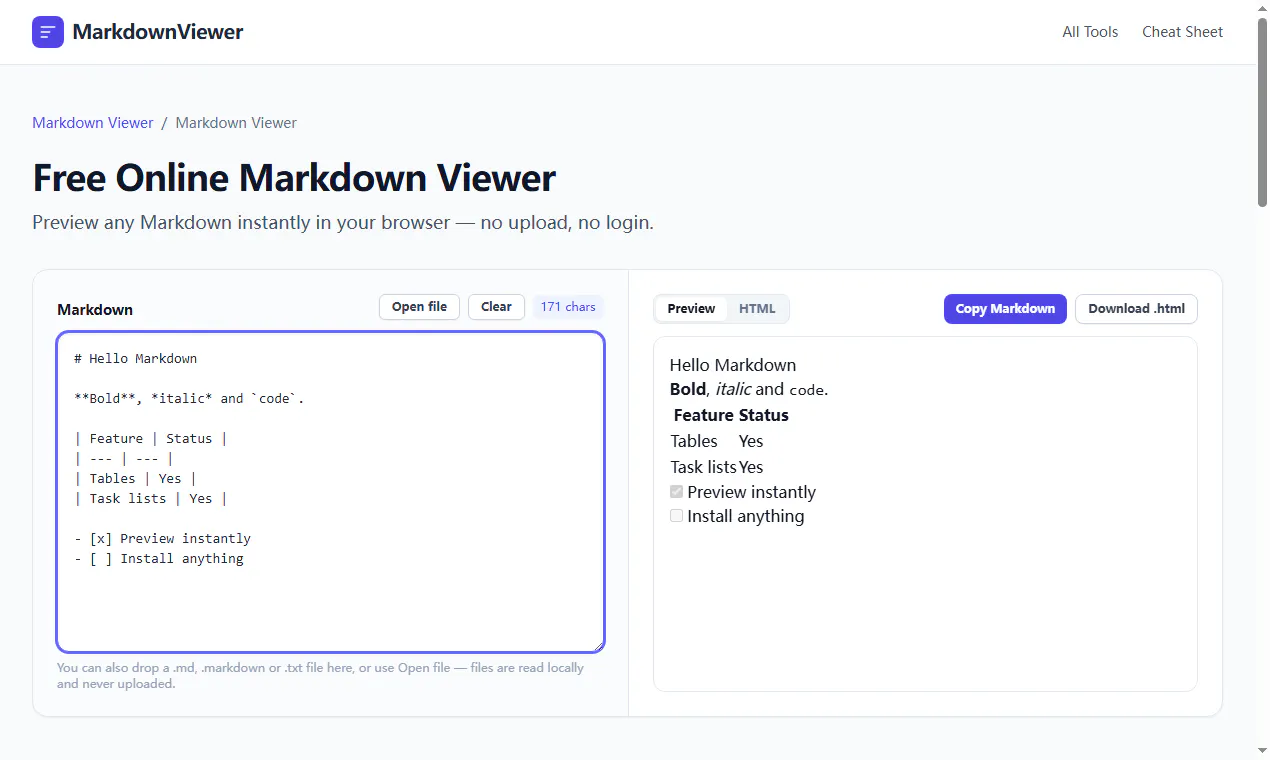Click the 171 chars counter badge

point(568,307)
